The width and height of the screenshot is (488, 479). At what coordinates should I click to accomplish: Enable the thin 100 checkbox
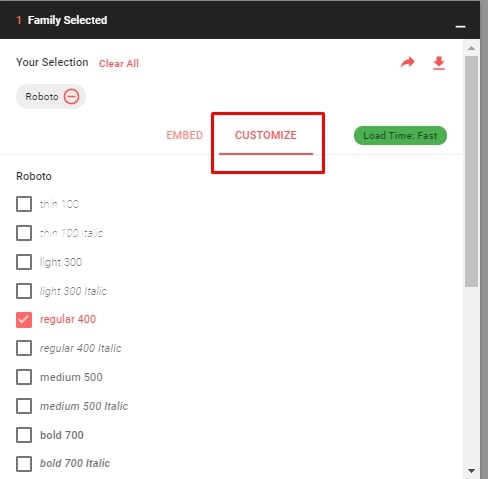coord(24,204)
